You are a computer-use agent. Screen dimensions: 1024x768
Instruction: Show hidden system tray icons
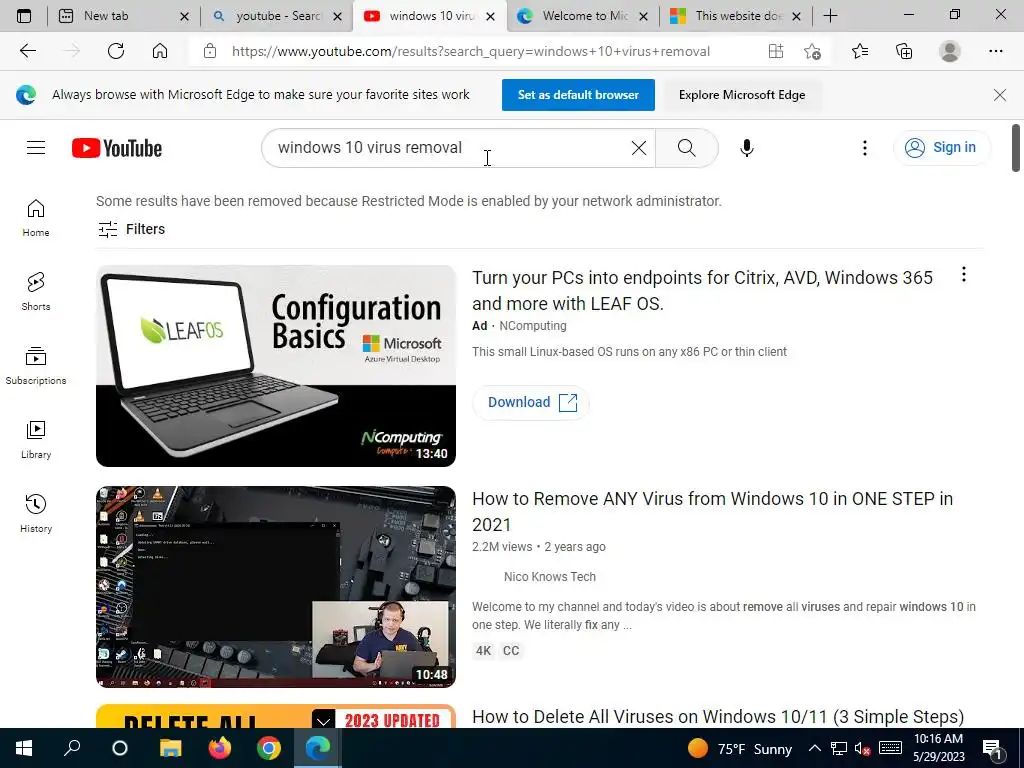click(x=814, y=748)
